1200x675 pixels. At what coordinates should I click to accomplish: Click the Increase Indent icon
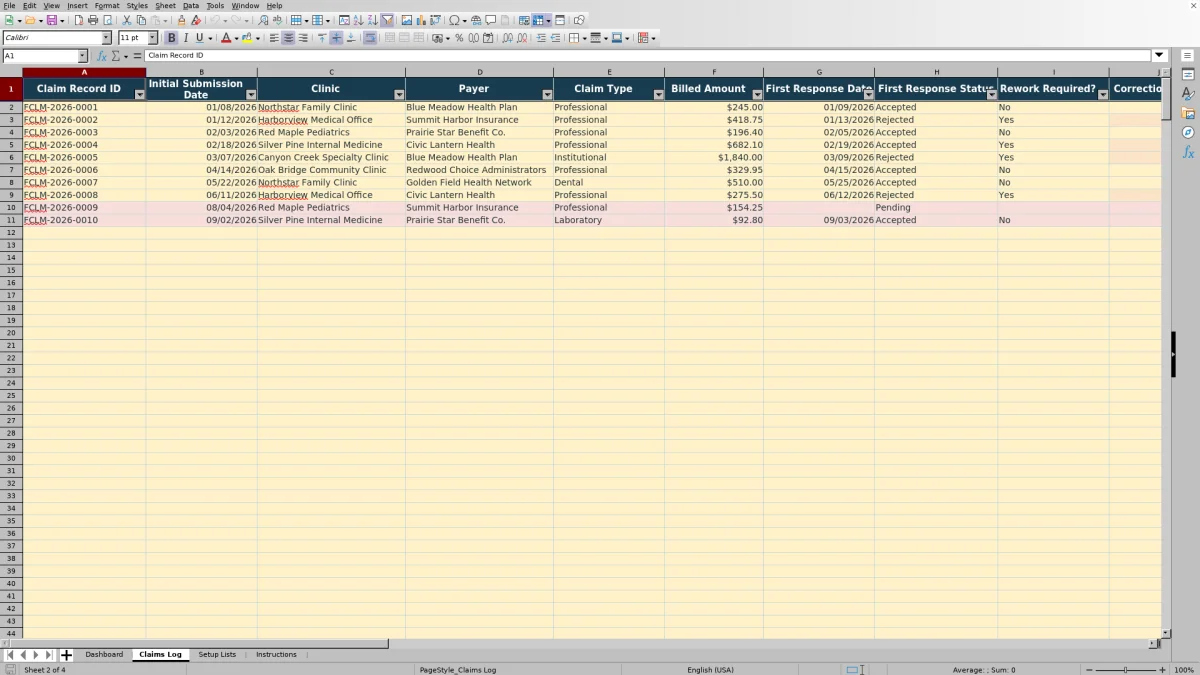tap(541, 38)
